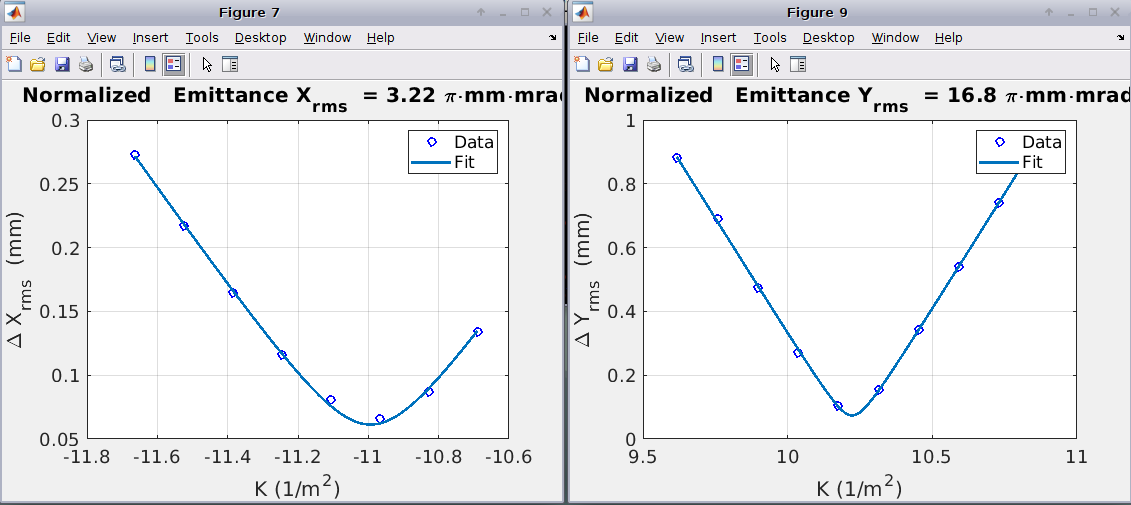Click Save icon in Figure 9 toolbar
Viewport: 1131px width, 505px height.
[630, 65]
